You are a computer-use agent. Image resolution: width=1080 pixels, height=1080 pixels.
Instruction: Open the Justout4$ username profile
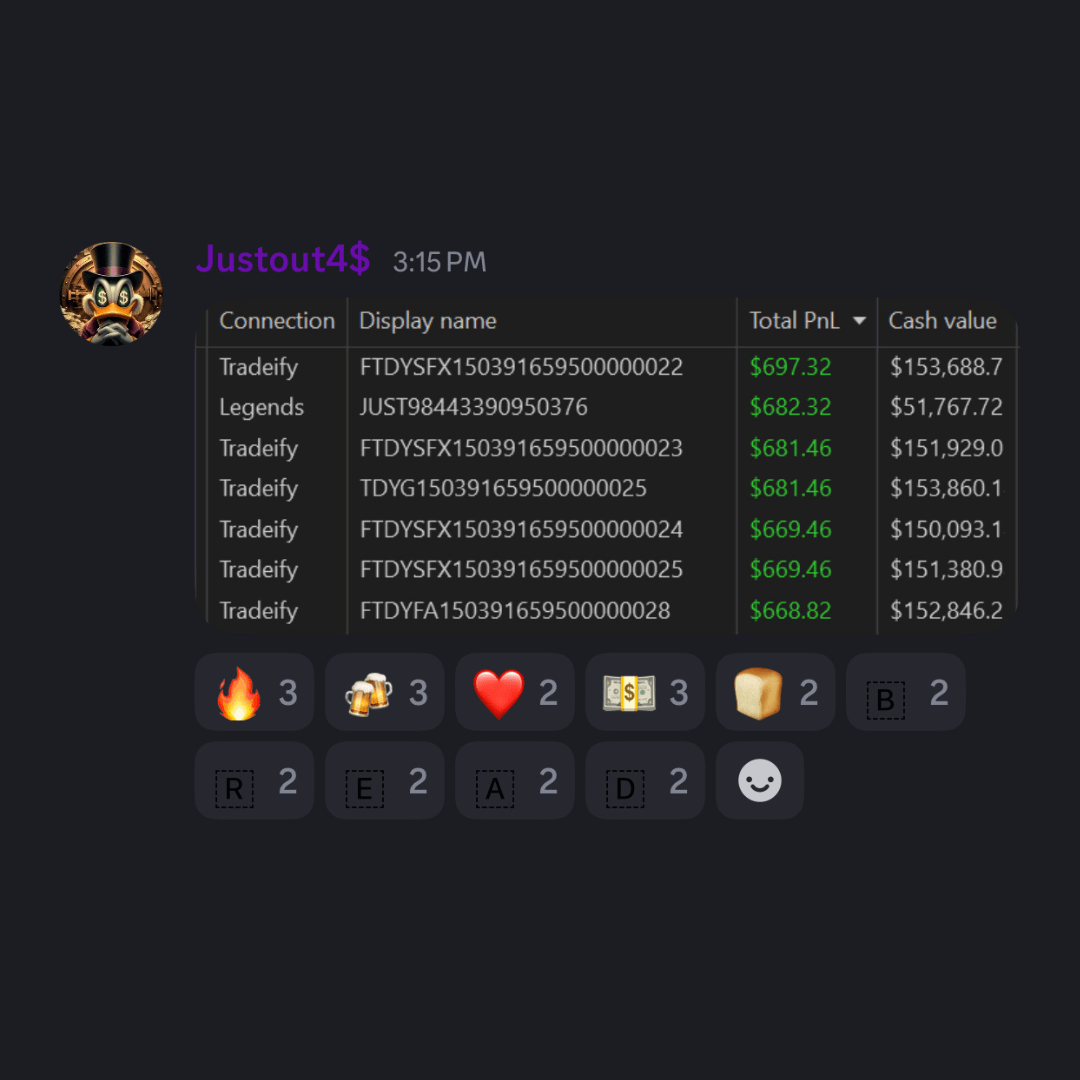(x=283, y=259)
